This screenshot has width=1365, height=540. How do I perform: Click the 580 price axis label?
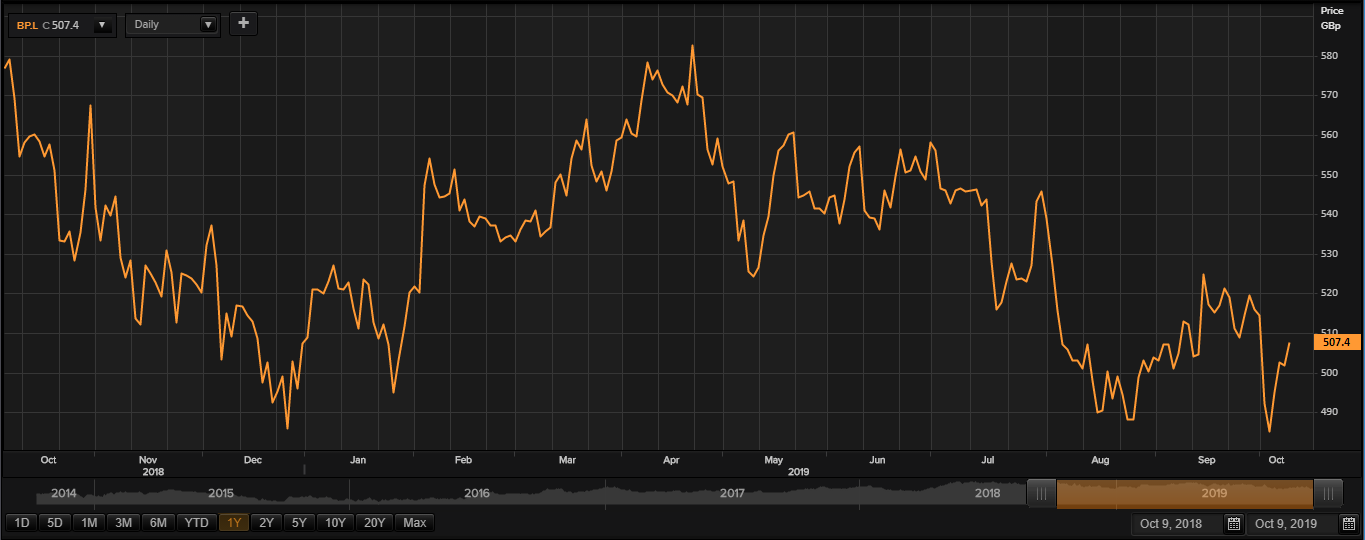coord(1329,56)
